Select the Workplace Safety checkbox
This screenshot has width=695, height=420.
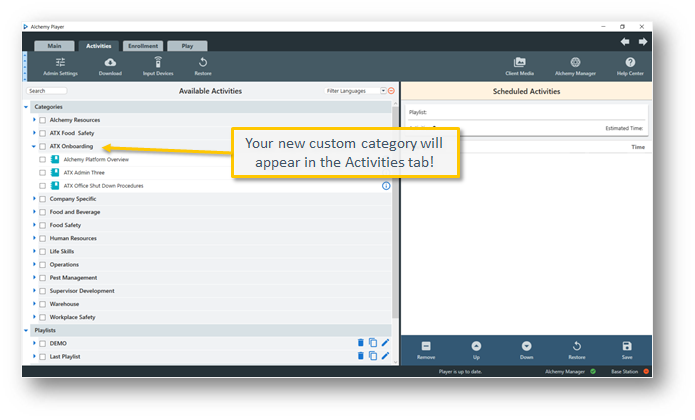pyautogui.click(x=43, y=317)
